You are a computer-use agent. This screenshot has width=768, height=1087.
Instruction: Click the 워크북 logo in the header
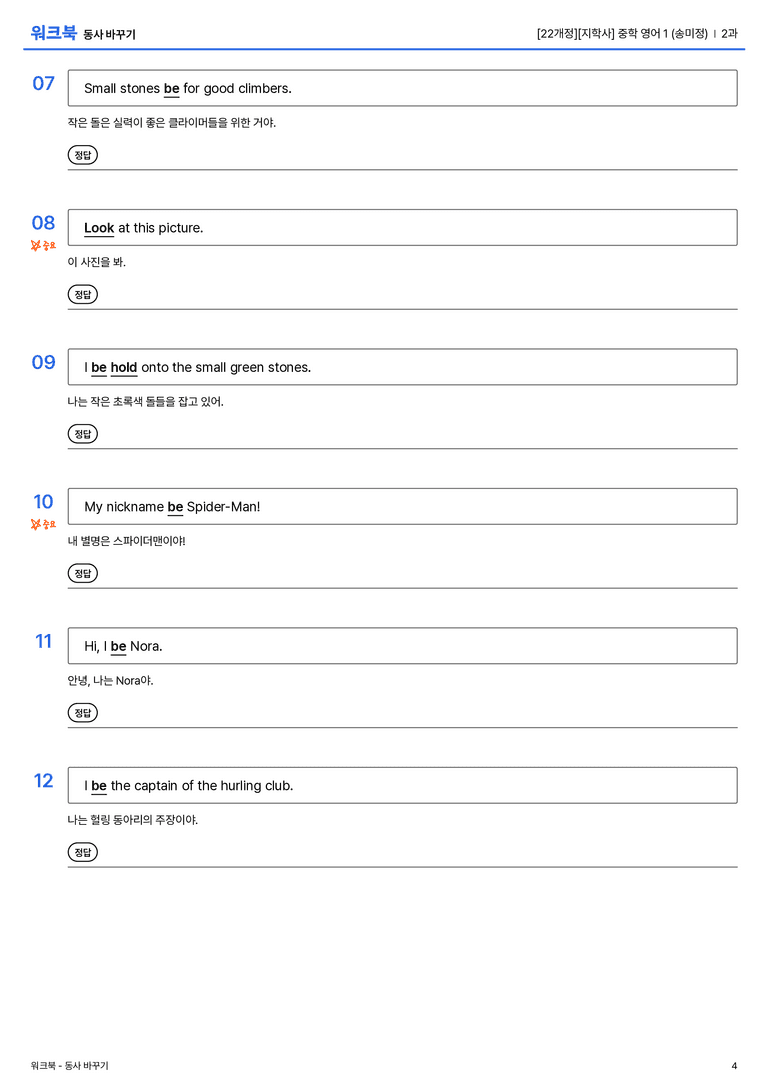(53, 33)
